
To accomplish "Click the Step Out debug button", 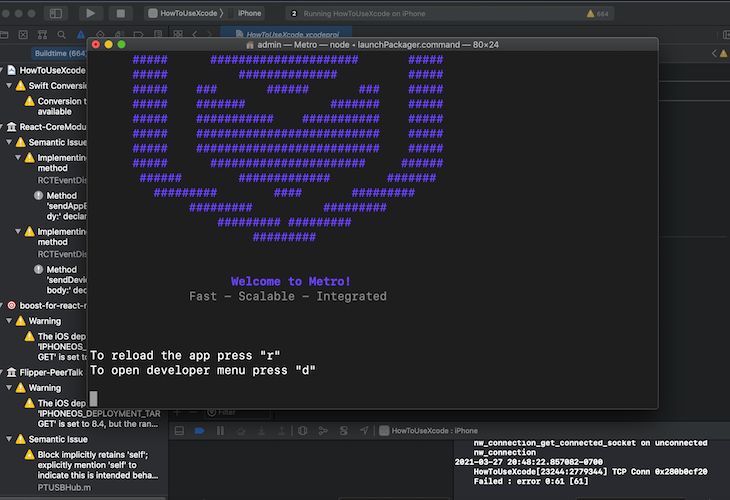I will tap(282, 431).
